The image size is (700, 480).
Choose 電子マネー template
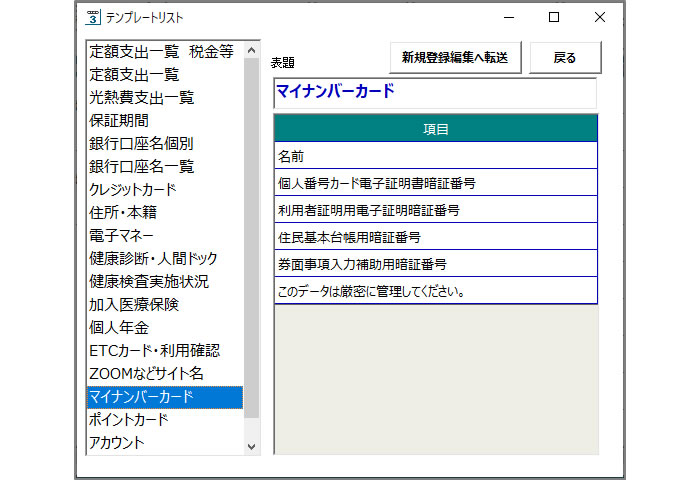click(165, 236)
